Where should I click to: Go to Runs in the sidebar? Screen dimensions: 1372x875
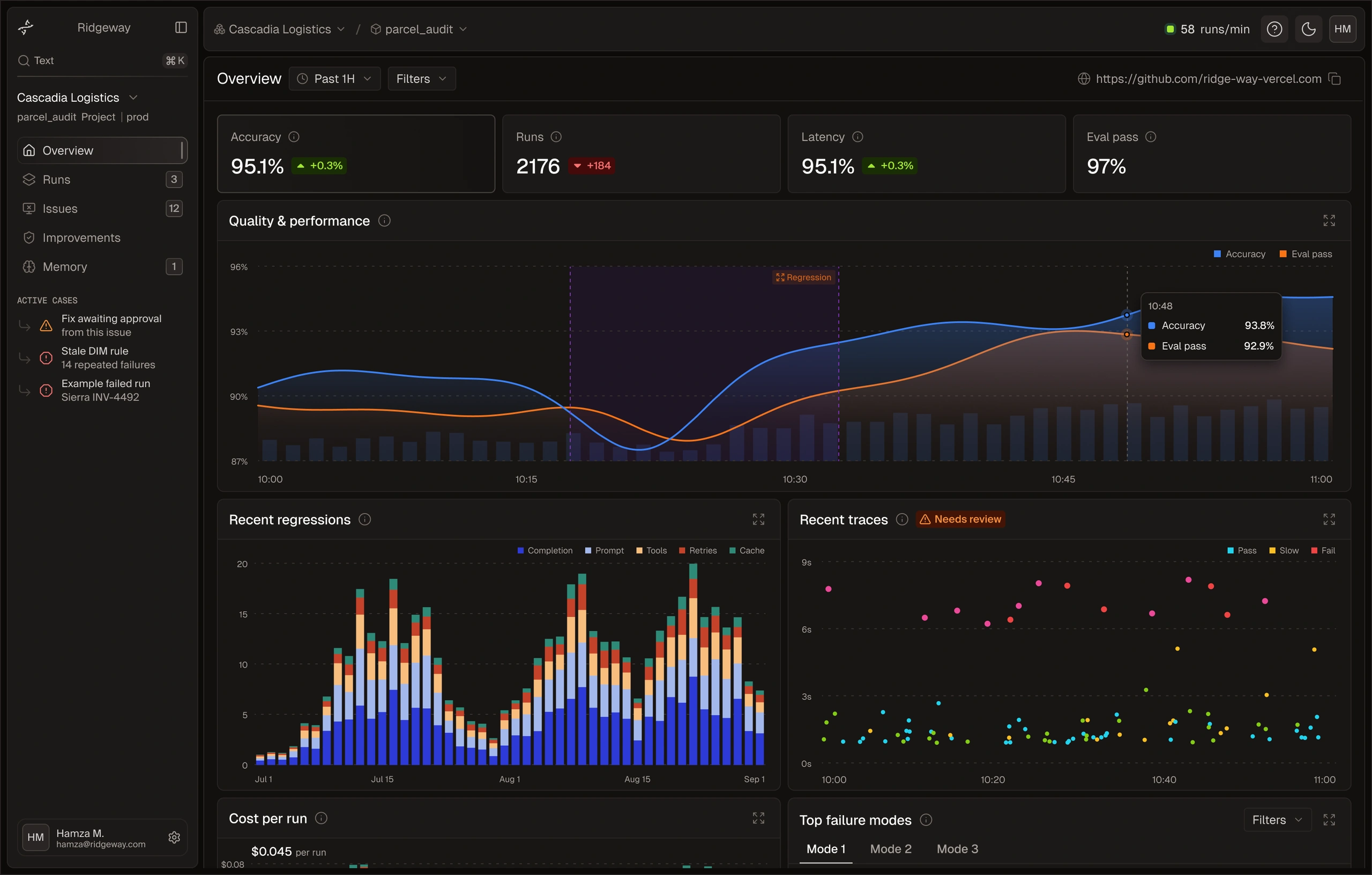(102, 180)
